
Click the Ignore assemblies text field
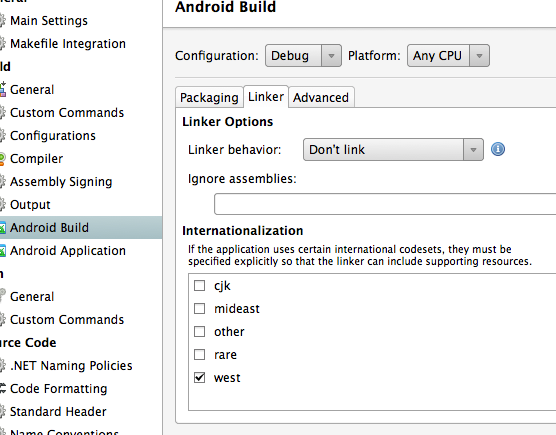(x=385, y=204)
